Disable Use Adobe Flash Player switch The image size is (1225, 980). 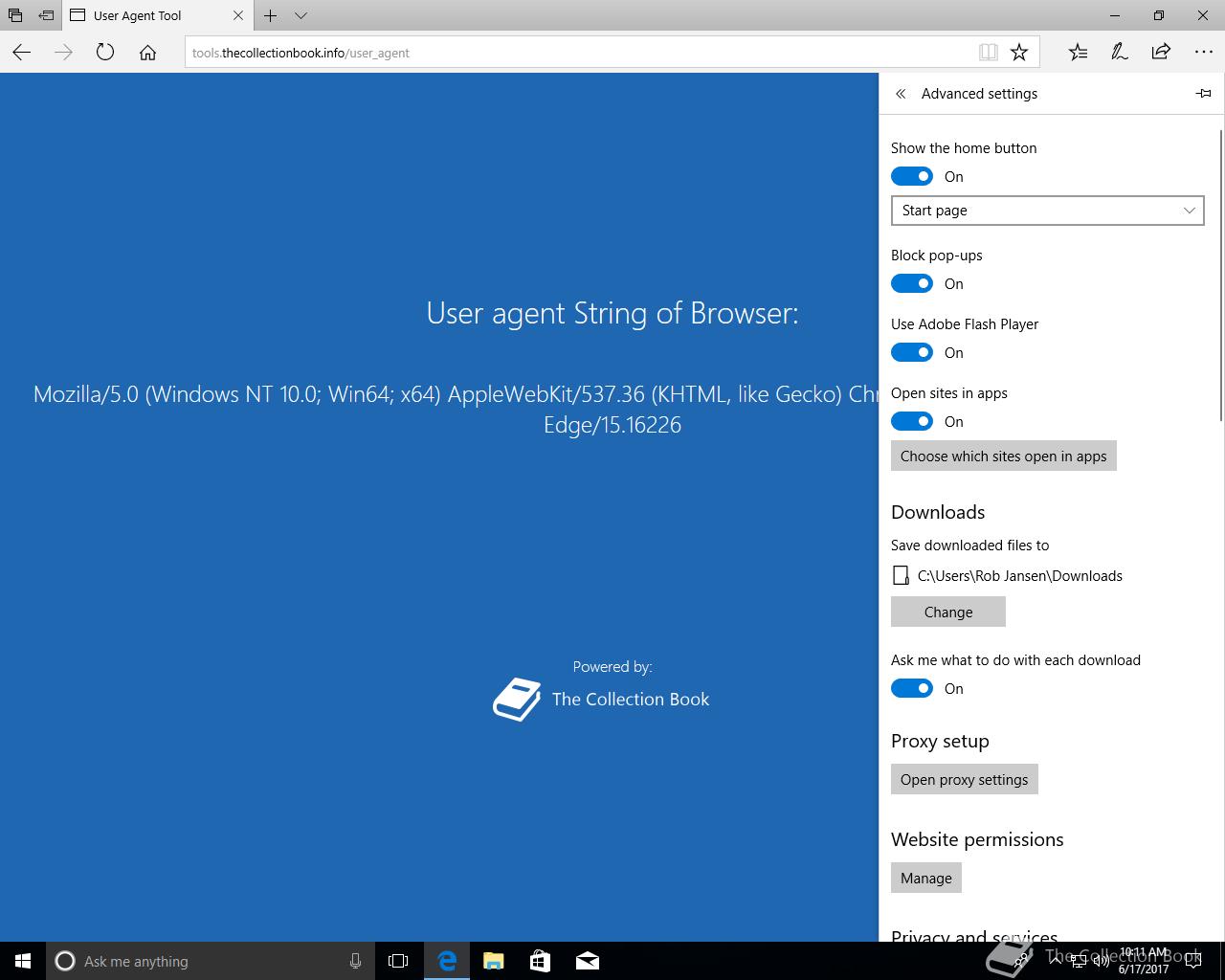[912, 352]
